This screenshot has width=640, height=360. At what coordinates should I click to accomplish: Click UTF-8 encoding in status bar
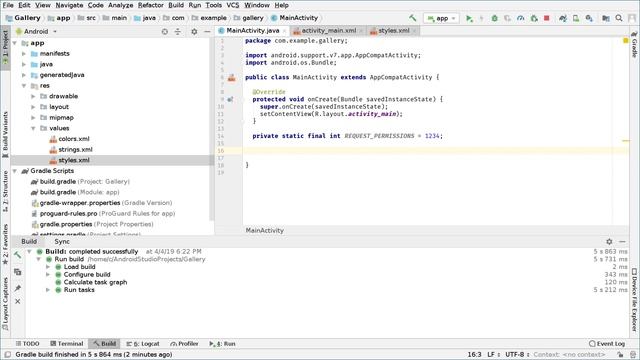point(517,355)
